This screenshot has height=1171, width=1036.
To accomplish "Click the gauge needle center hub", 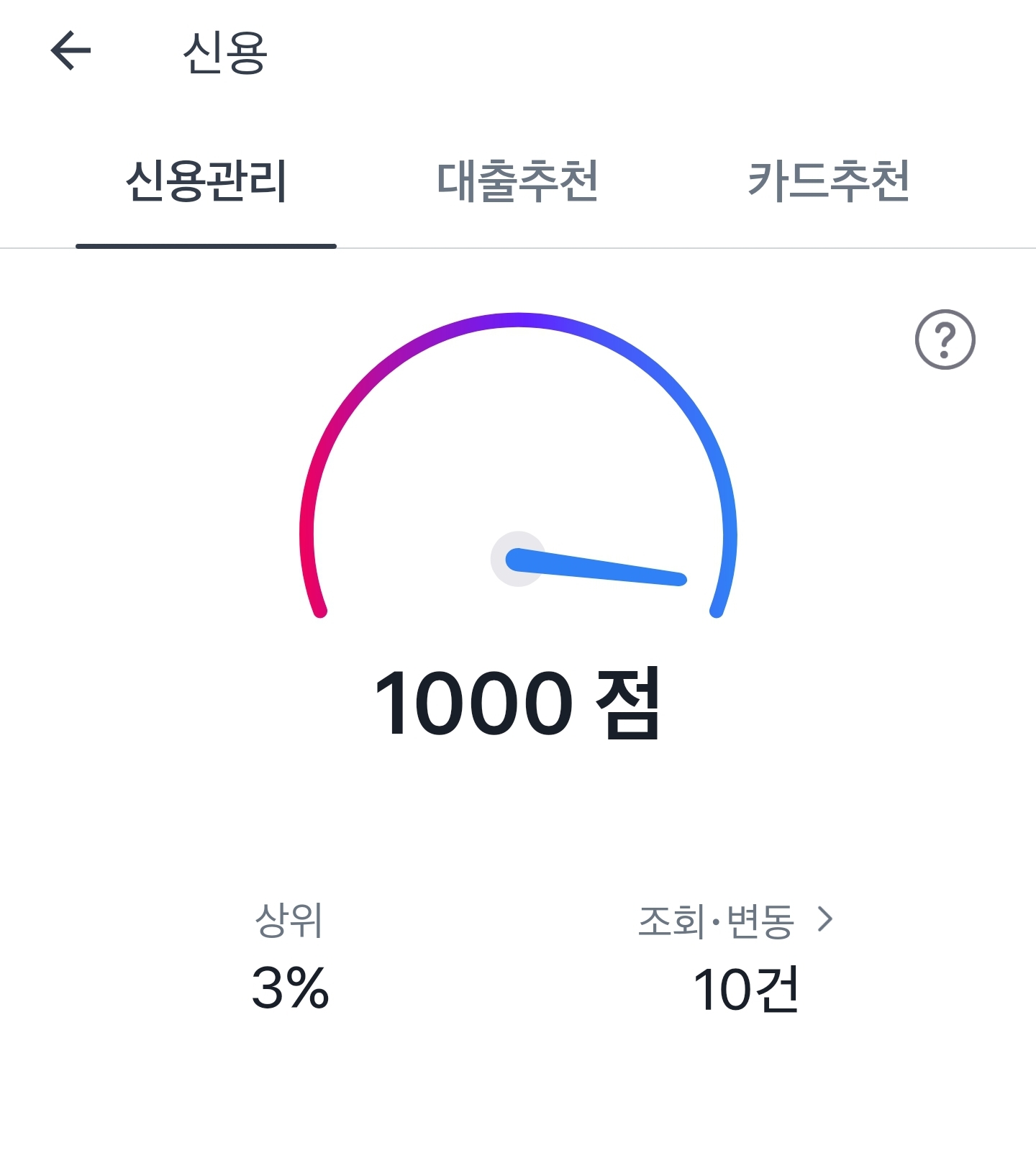I will [517, 559].
